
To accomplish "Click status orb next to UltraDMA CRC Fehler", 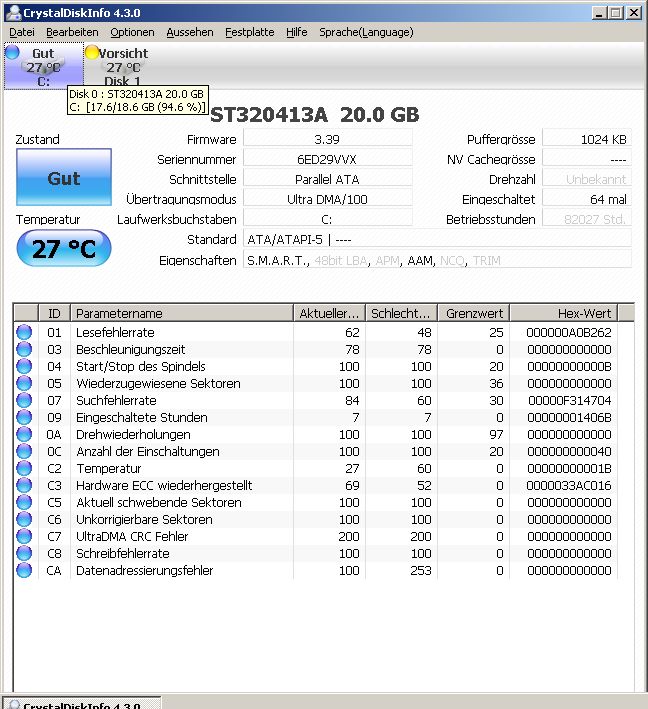I will (24, 536).
